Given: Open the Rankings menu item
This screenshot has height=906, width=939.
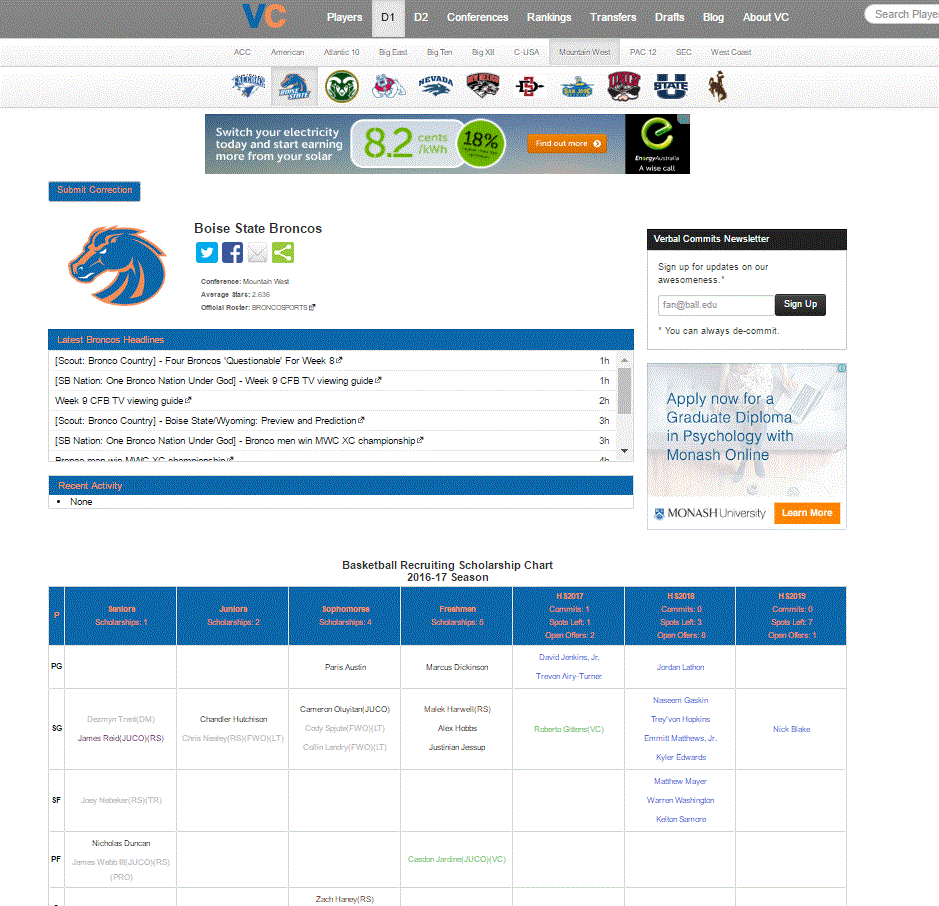Looking at the screenshot, I should [549, 17].
